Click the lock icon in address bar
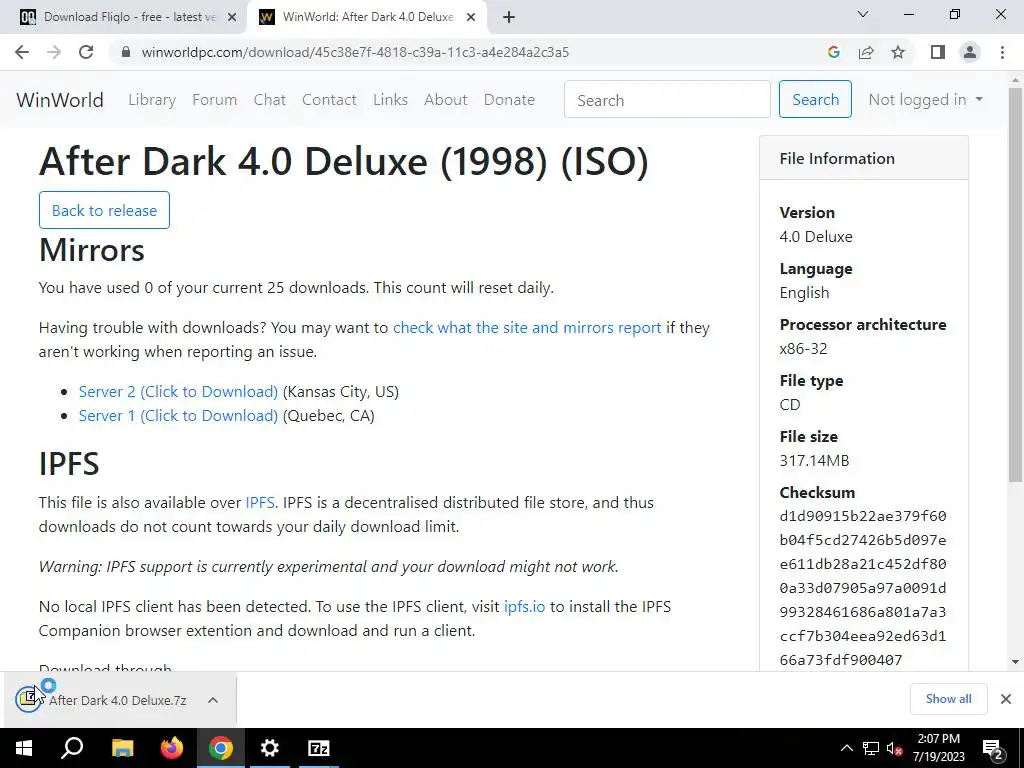1024x768 pixels. click(126, 52)
